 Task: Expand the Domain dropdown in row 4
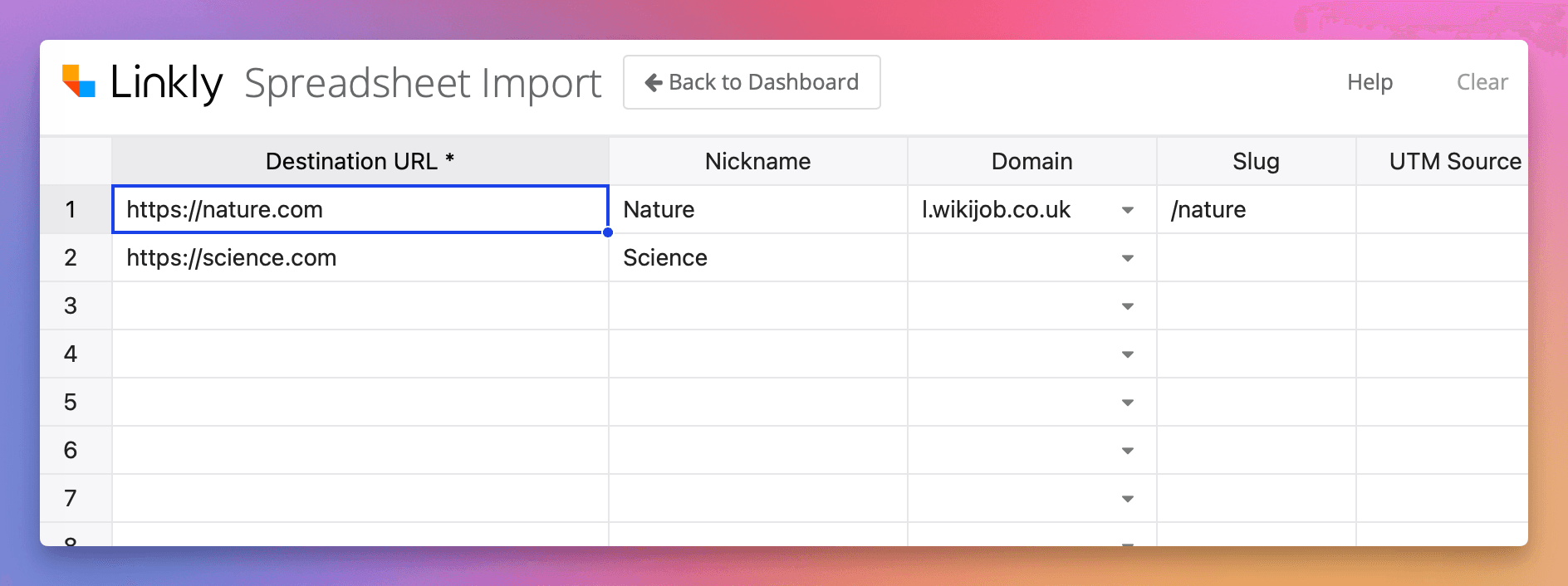point(1128,354)
